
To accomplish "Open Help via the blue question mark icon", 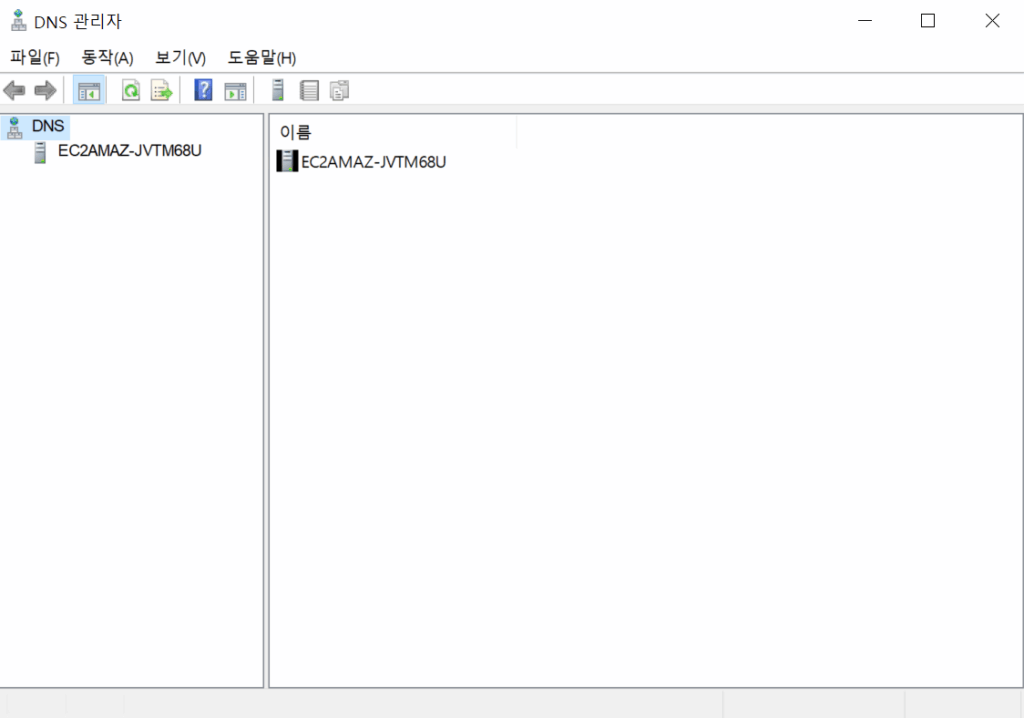I will click(x=203, y=91).
